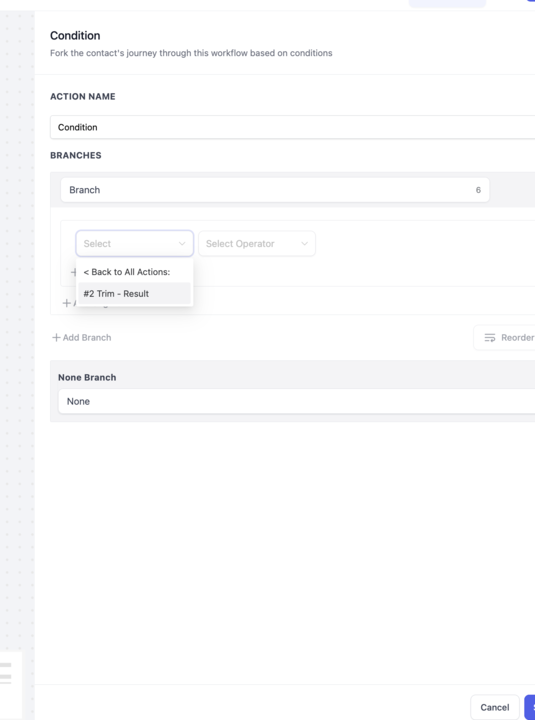
Task: Choose #2 Trim - Result option
Action: click(x=134, y=293)
